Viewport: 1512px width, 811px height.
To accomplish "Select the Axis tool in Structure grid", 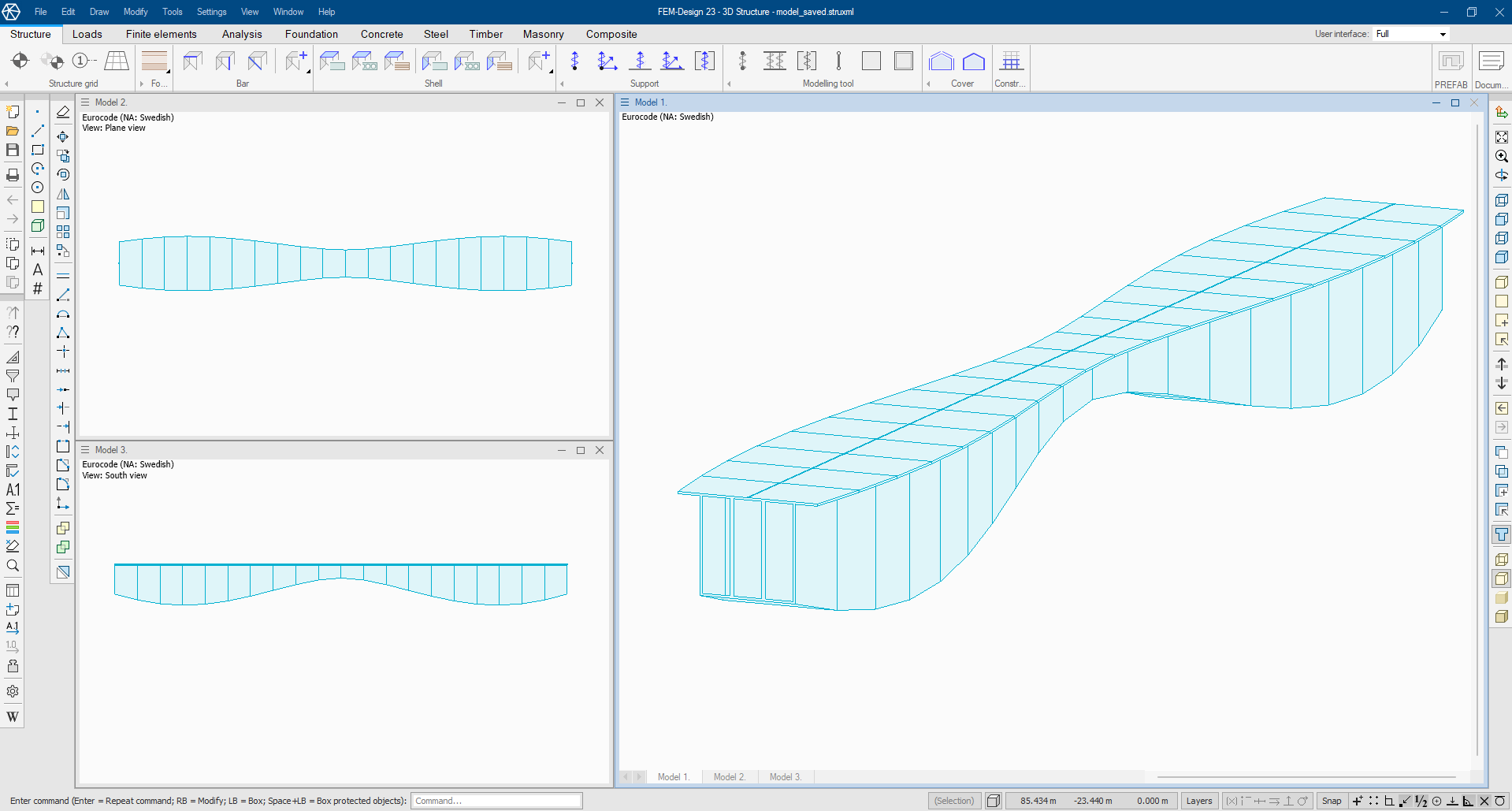I will click(82, 61).
